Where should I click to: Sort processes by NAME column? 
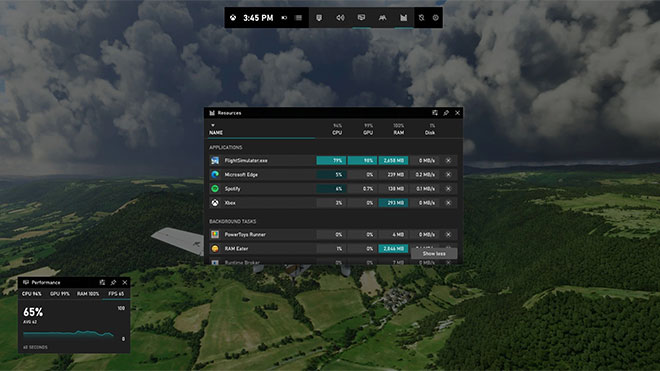pos(216,133)
